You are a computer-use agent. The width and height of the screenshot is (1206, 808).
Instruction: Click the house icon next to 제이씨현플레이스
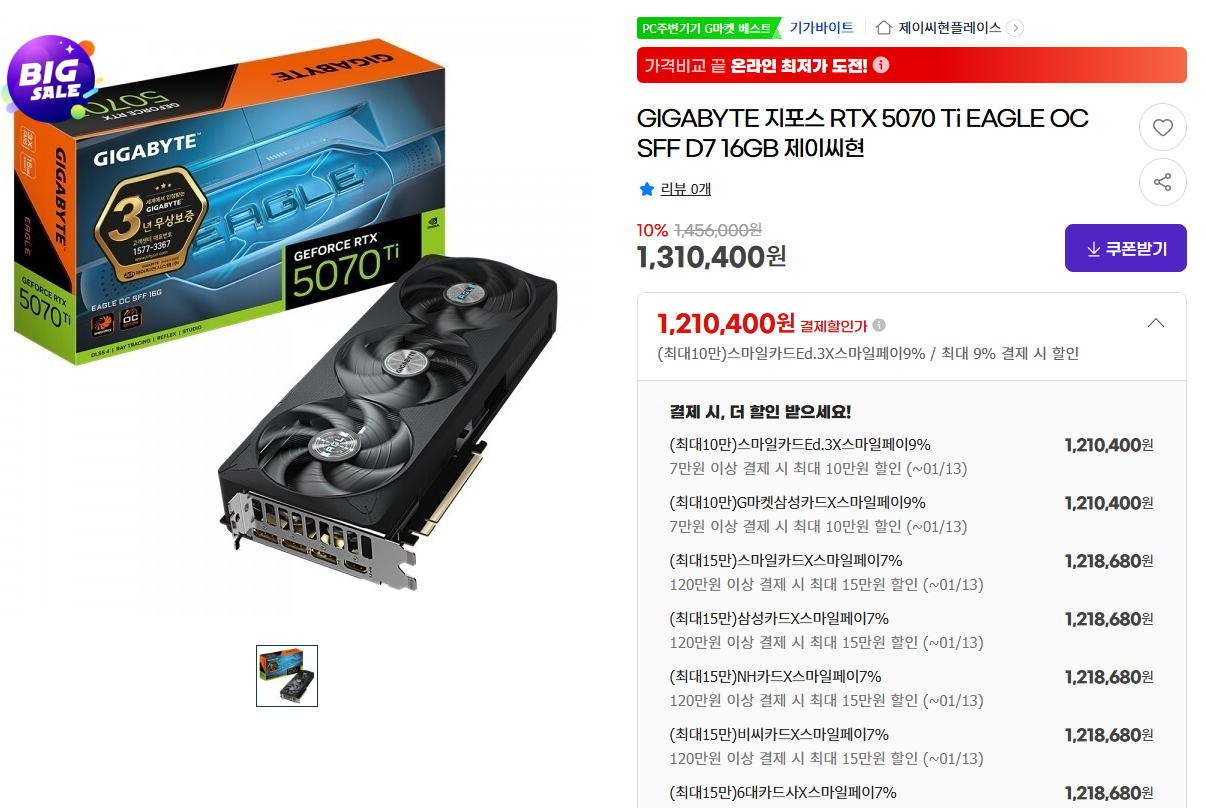click(x=884, y=28)
